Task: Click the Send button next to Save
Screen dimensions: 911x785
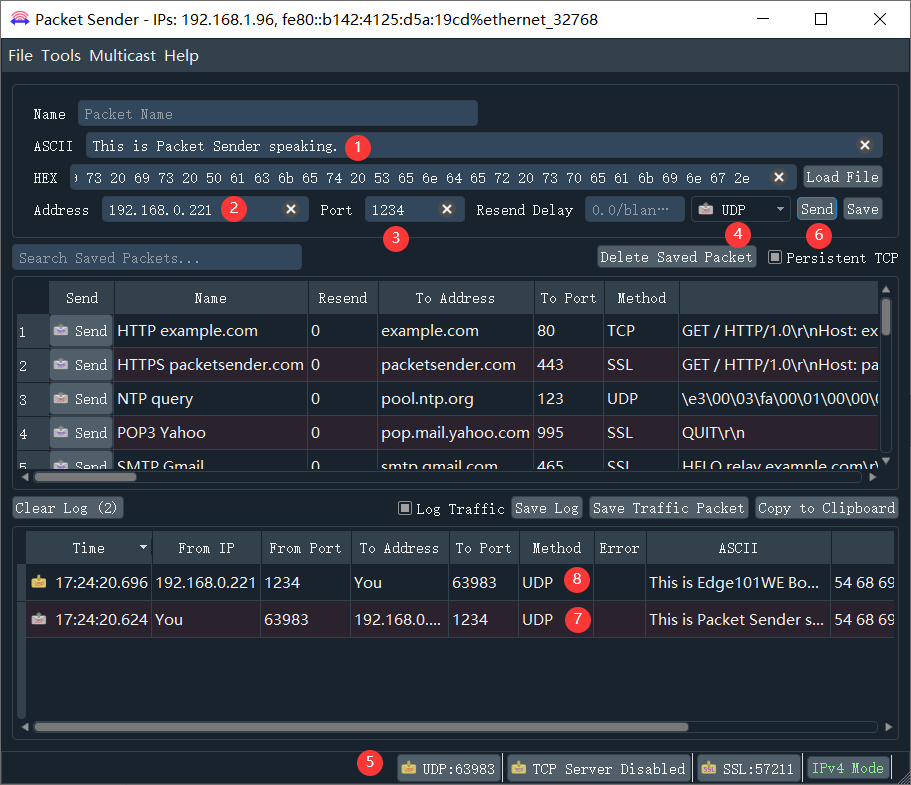Action: coord(817,209)
